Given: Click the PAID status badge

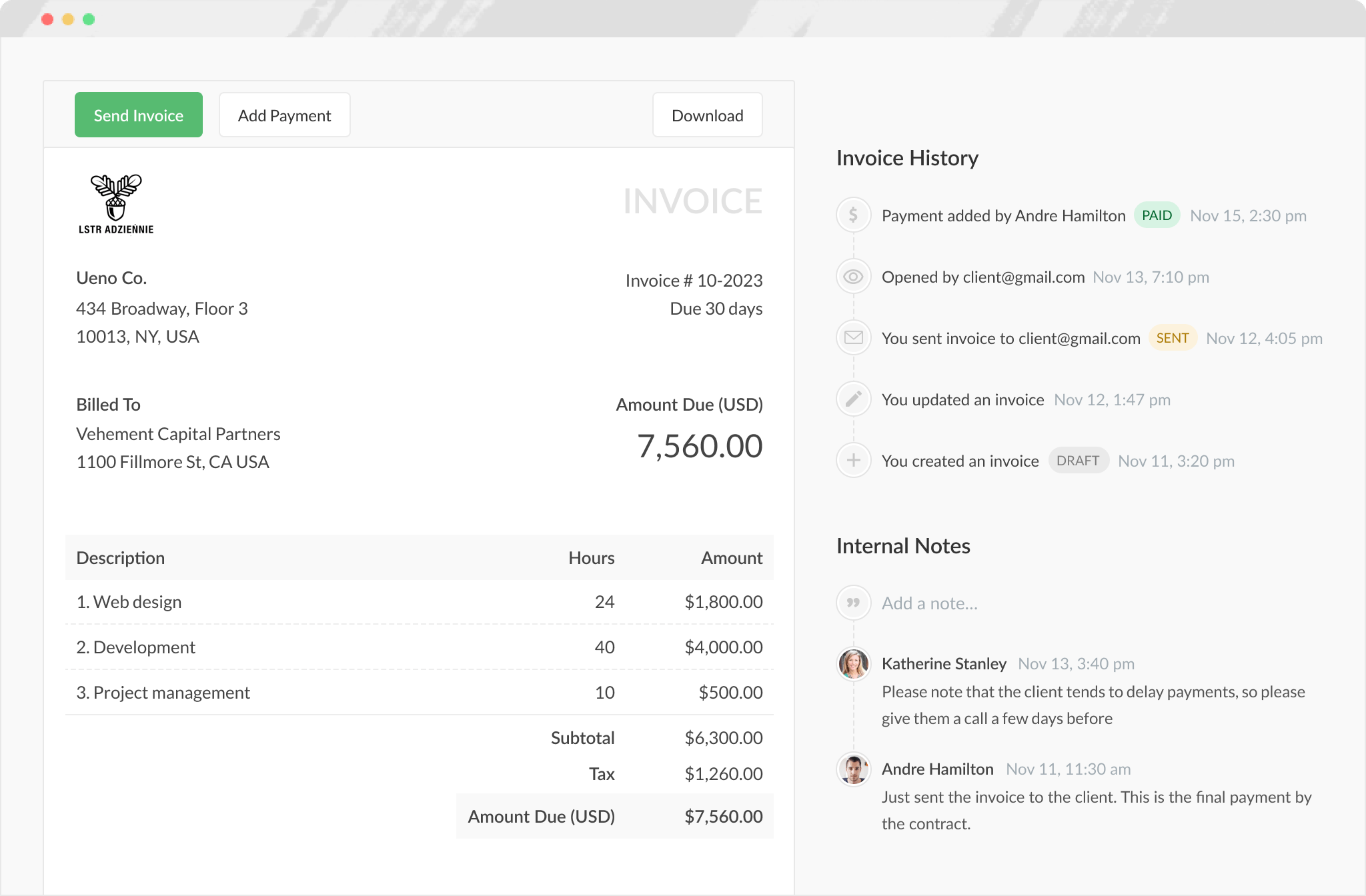Looking at the screenshot, I should tap(1157, 215).
